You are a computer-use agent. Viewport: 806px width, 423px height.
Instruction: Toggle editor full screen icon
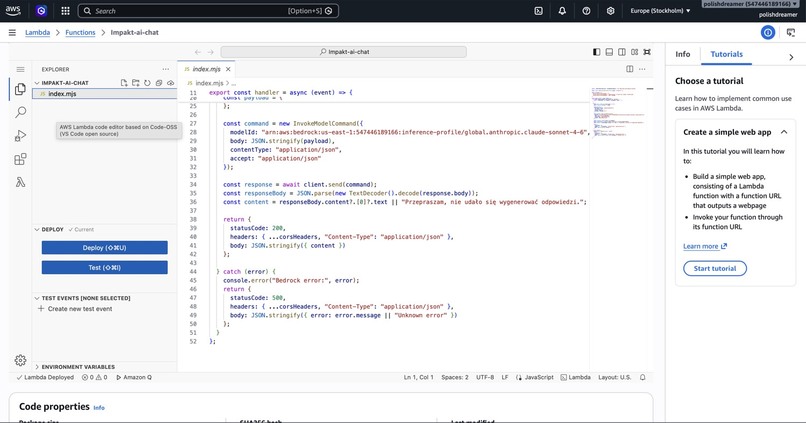(647, 52)
